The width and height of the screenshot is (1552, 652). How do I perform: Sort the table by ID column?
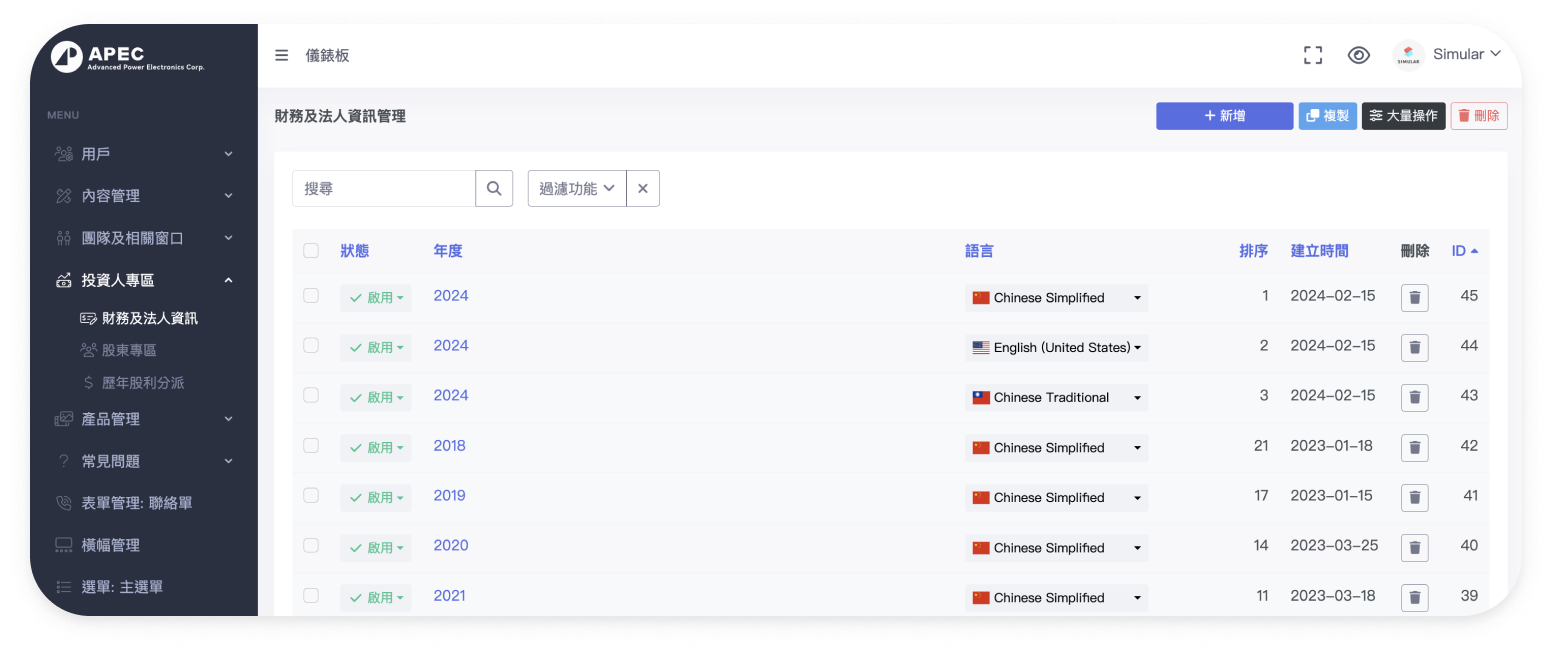1464,251
